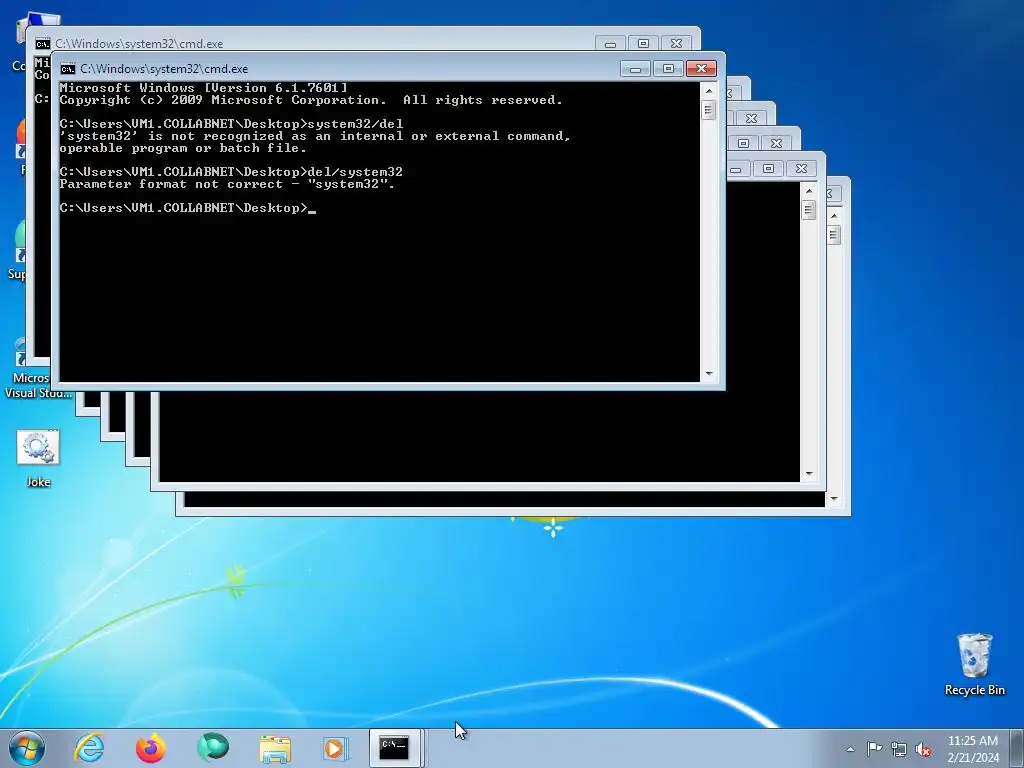Click scroll-down arrow in front cmd window
Image resolution: width=1024 pixels, height=768 pixels.
click(709, 374)
